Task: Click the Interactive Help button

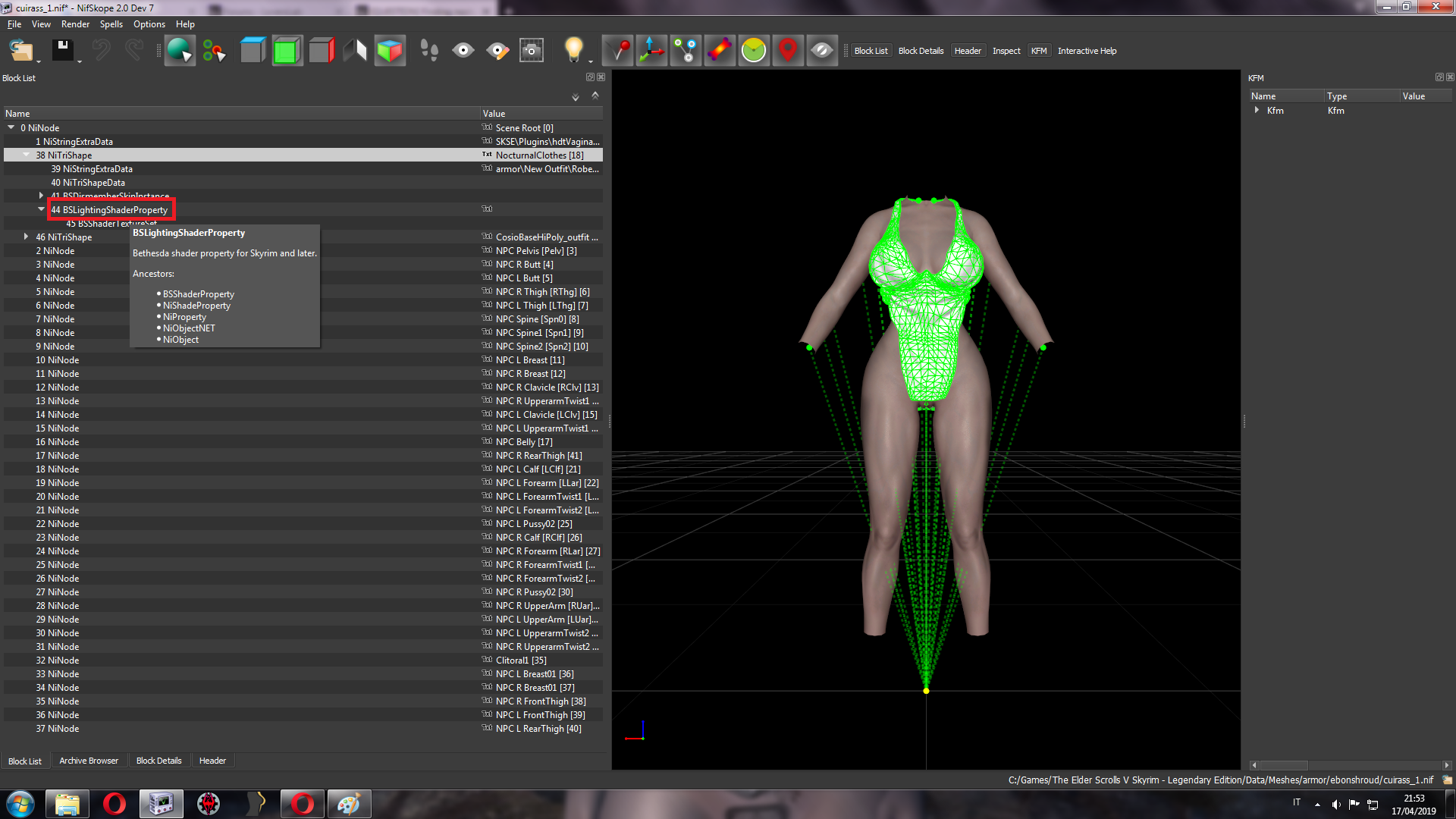Action: coord(1087,51)
